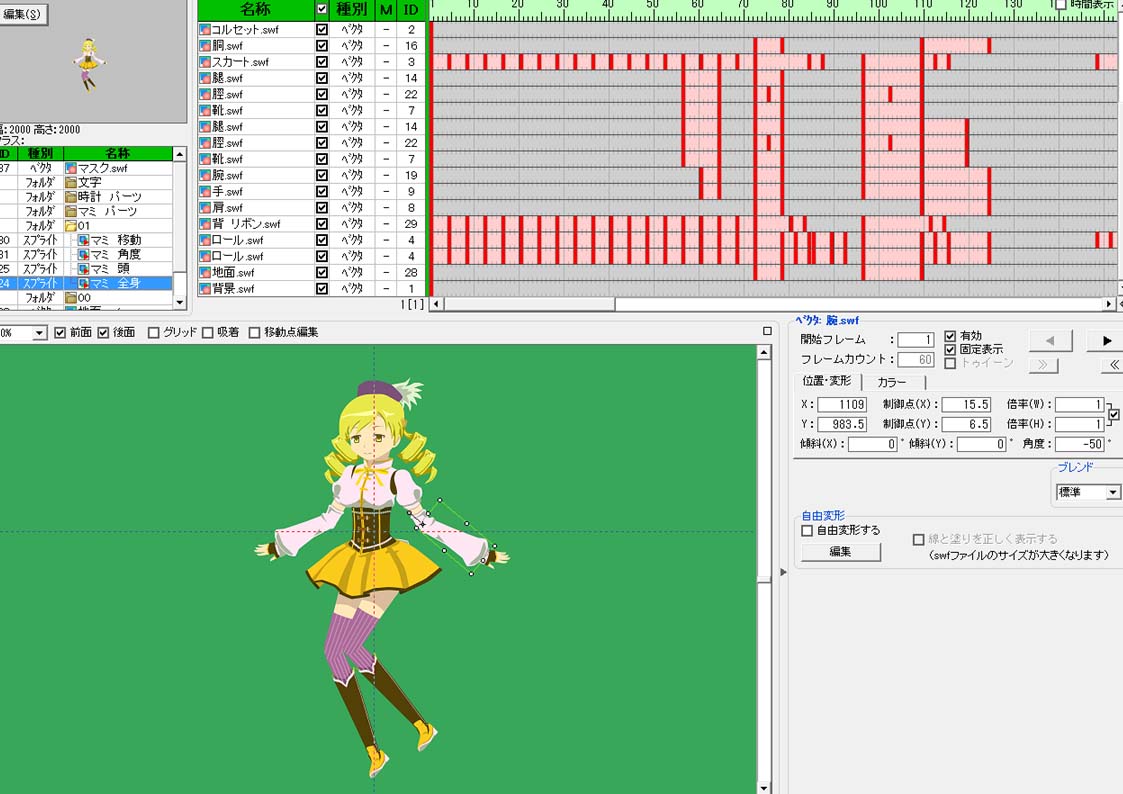The width and height of the screenshot is (1123, 794).
Task: Collapse the properties panel with side triangle
Action: coord(783,572)
